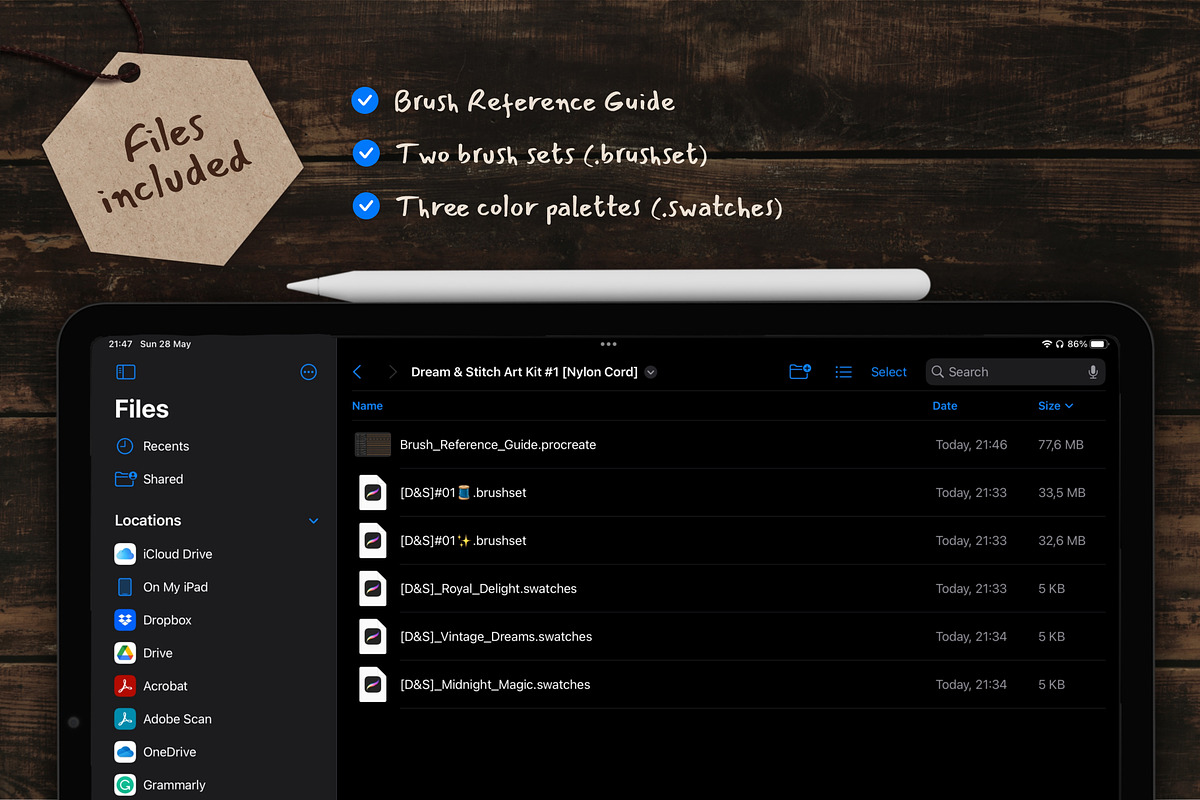This screenshot has width=1200, height=800.
Task: Go back with the left chevron
Action: coord(358,372)
